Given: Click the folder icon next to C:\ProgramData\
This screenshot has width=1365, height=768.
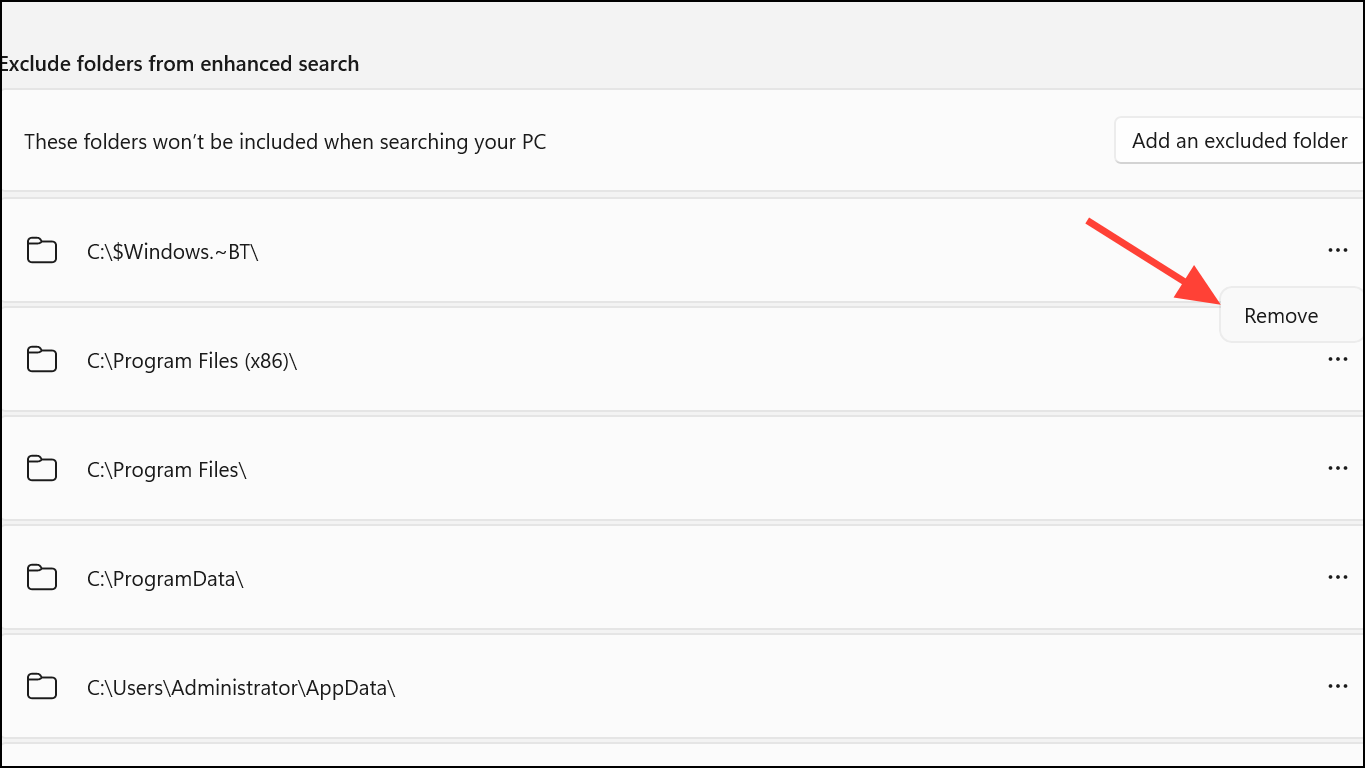Looking at the screenshot, I should coord(42,577).
